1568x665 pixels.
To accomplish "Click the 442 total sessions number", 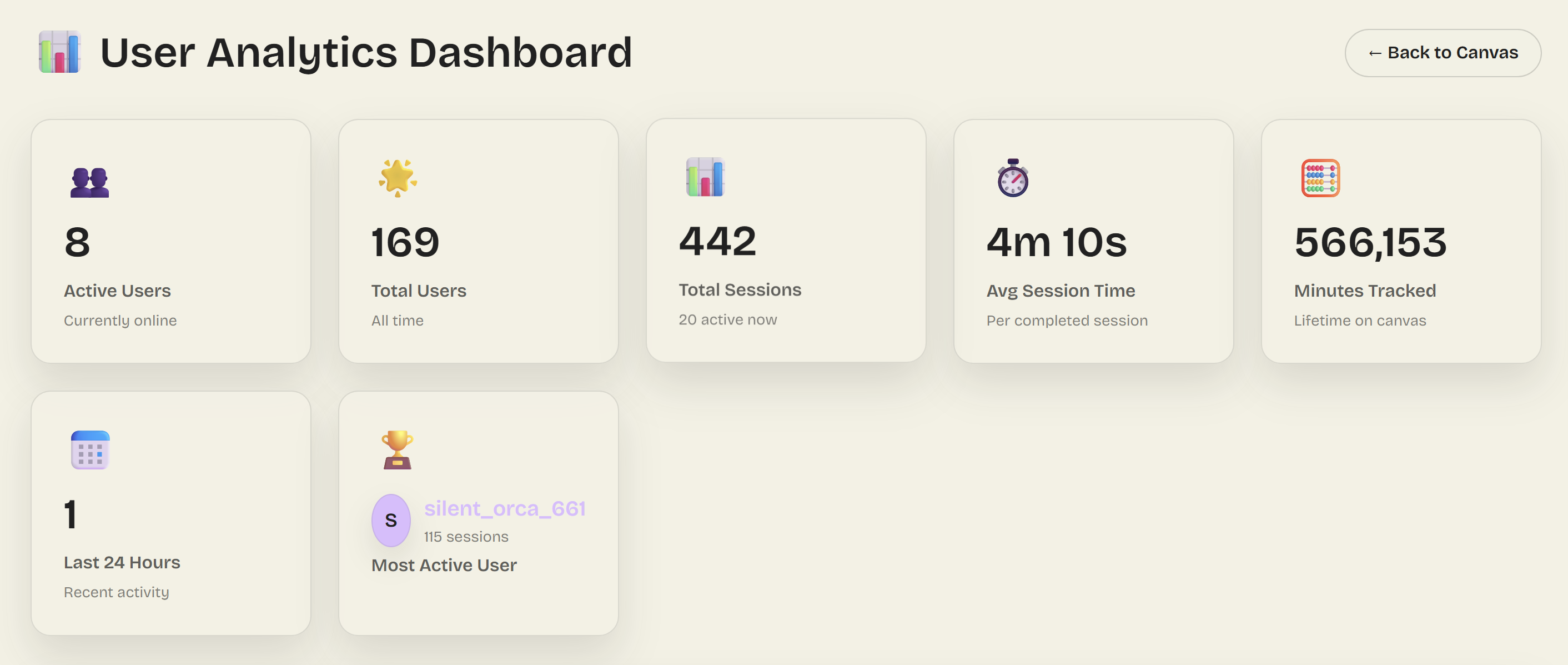I will [x=718, y=241].
